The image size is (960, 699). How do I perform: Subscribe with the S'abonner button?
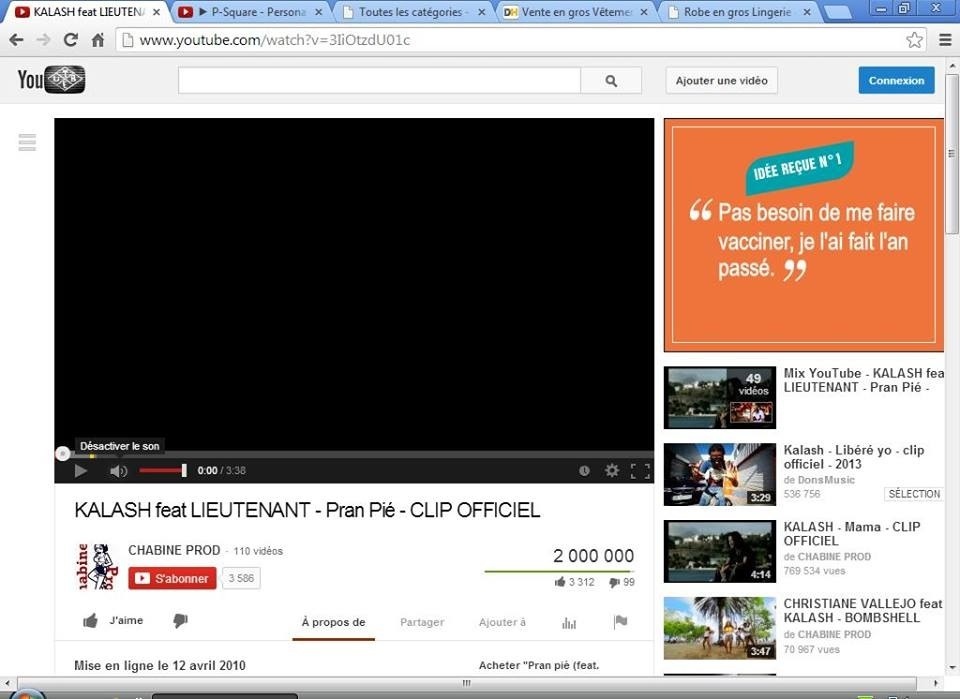172,578
